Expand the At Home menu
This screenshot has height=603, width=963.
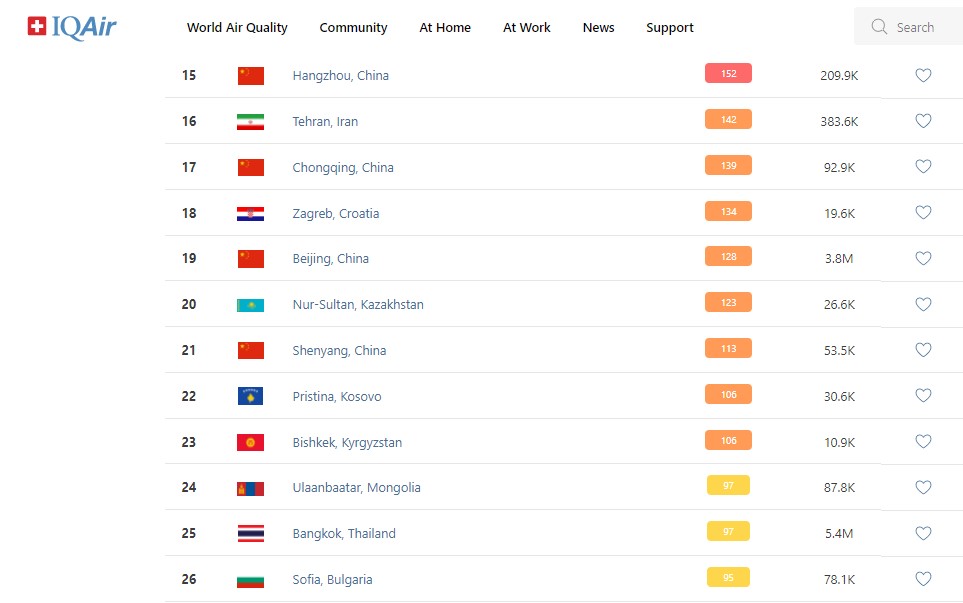(445, 28)
